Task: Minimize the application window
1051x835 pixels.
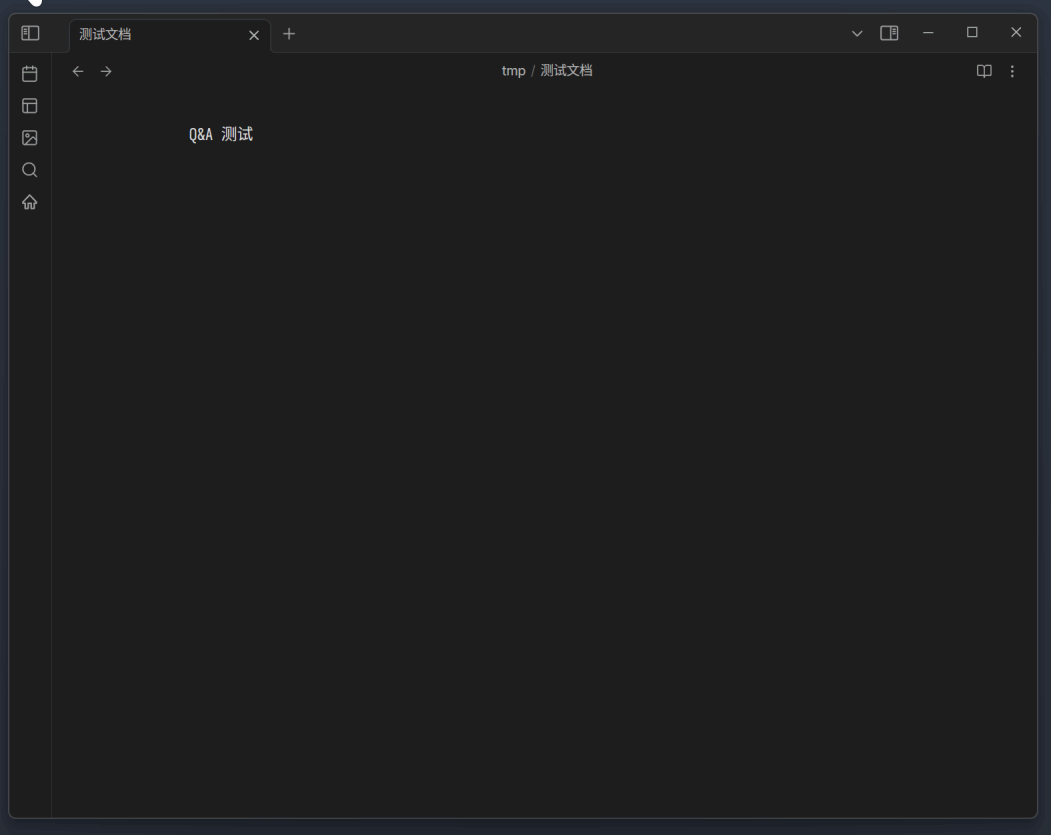Action: (x=928, y=33)
